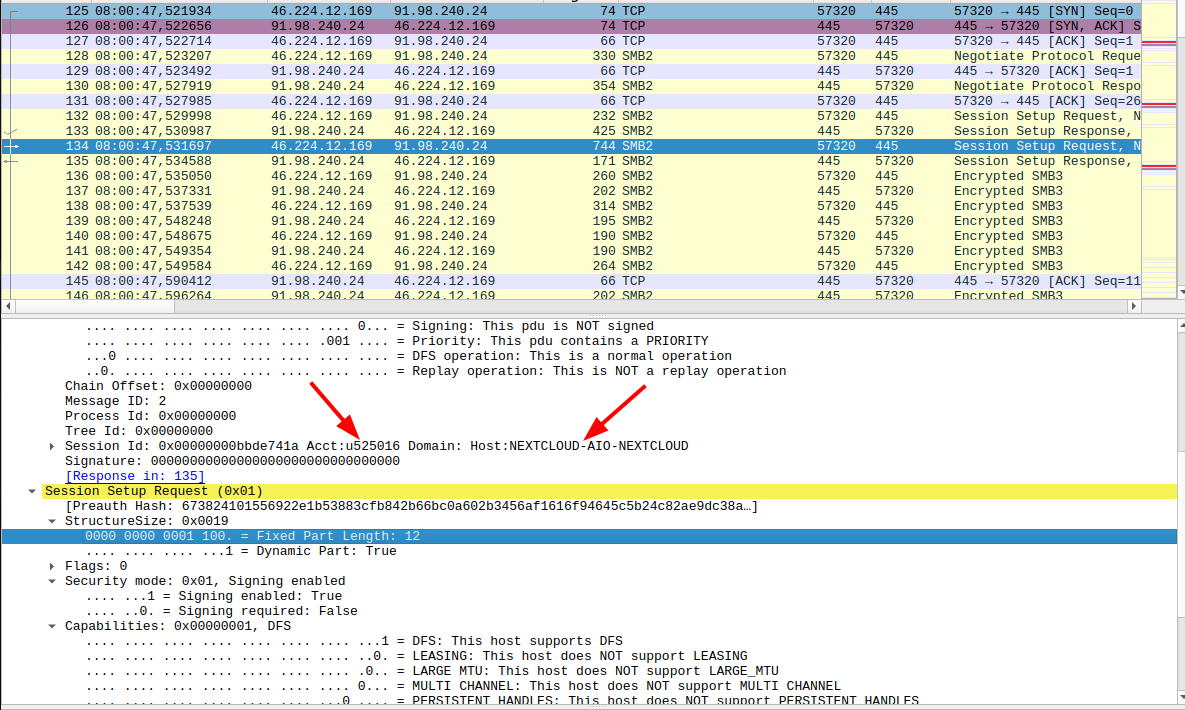This screenshot has height=710, width=1185.
Task: Expand the Flags: 0 node
Action: pyautogui.click(x=53, y=566)
